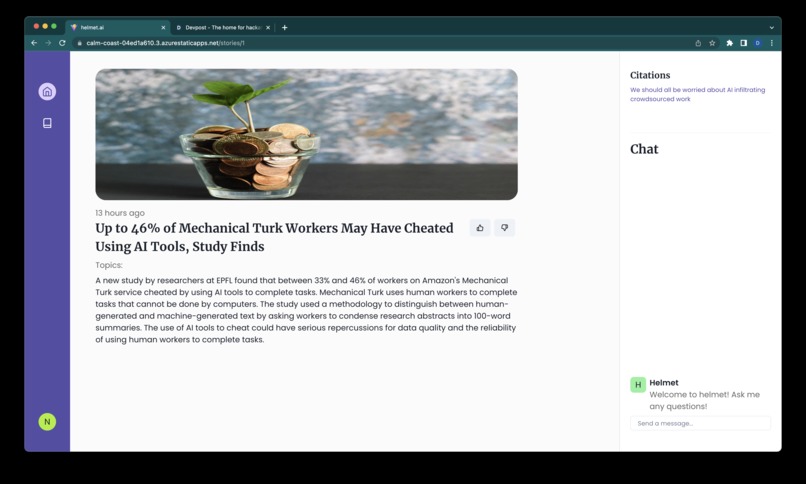The width and height of the screenshot is (806, 484).
Task: Click the Send a message input field
Action: [700, 423]
